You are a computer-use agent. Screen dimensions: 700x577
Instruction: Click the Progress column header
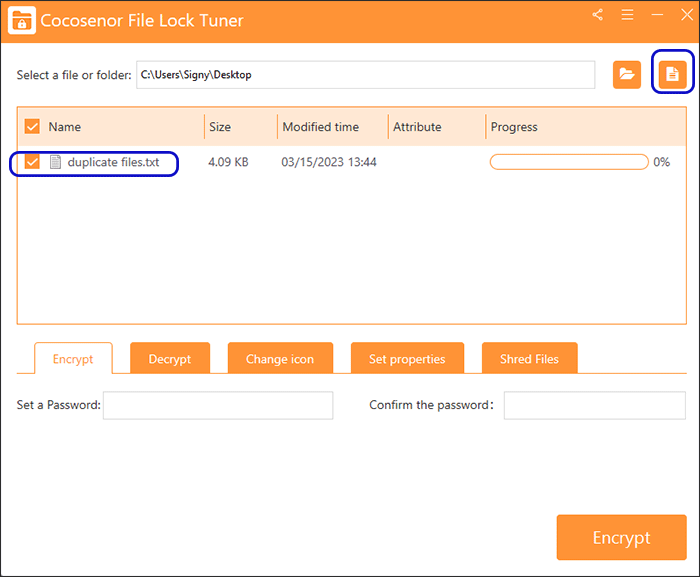pyautogui.click(x=514, y=127)
